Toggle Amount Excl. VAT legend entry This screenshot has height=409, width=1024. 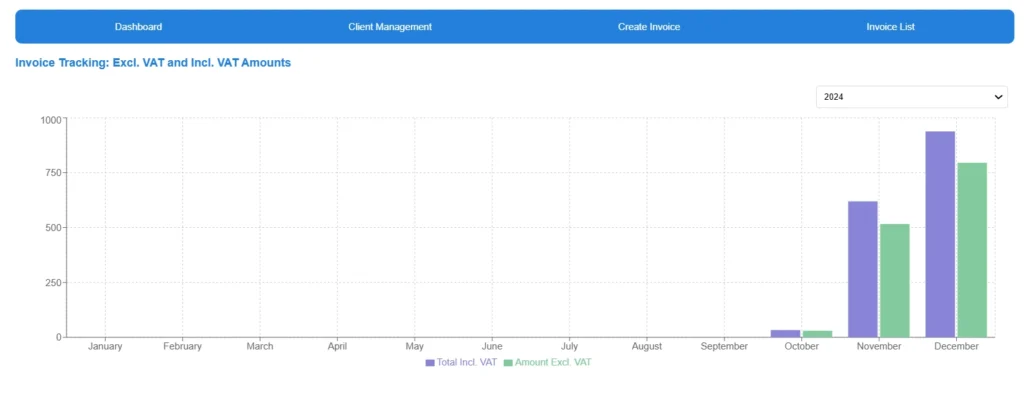pos(547,362)
